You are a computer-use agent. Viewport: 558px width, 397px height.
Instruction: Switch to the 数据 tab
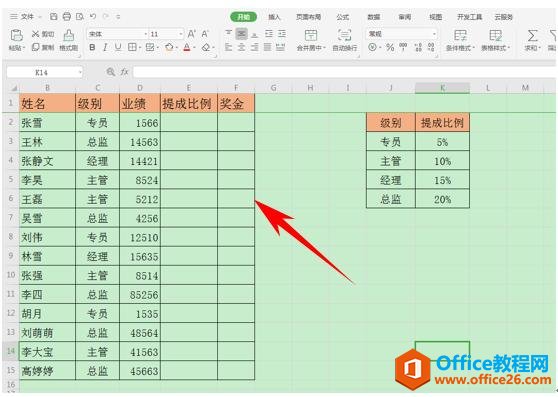374,17
